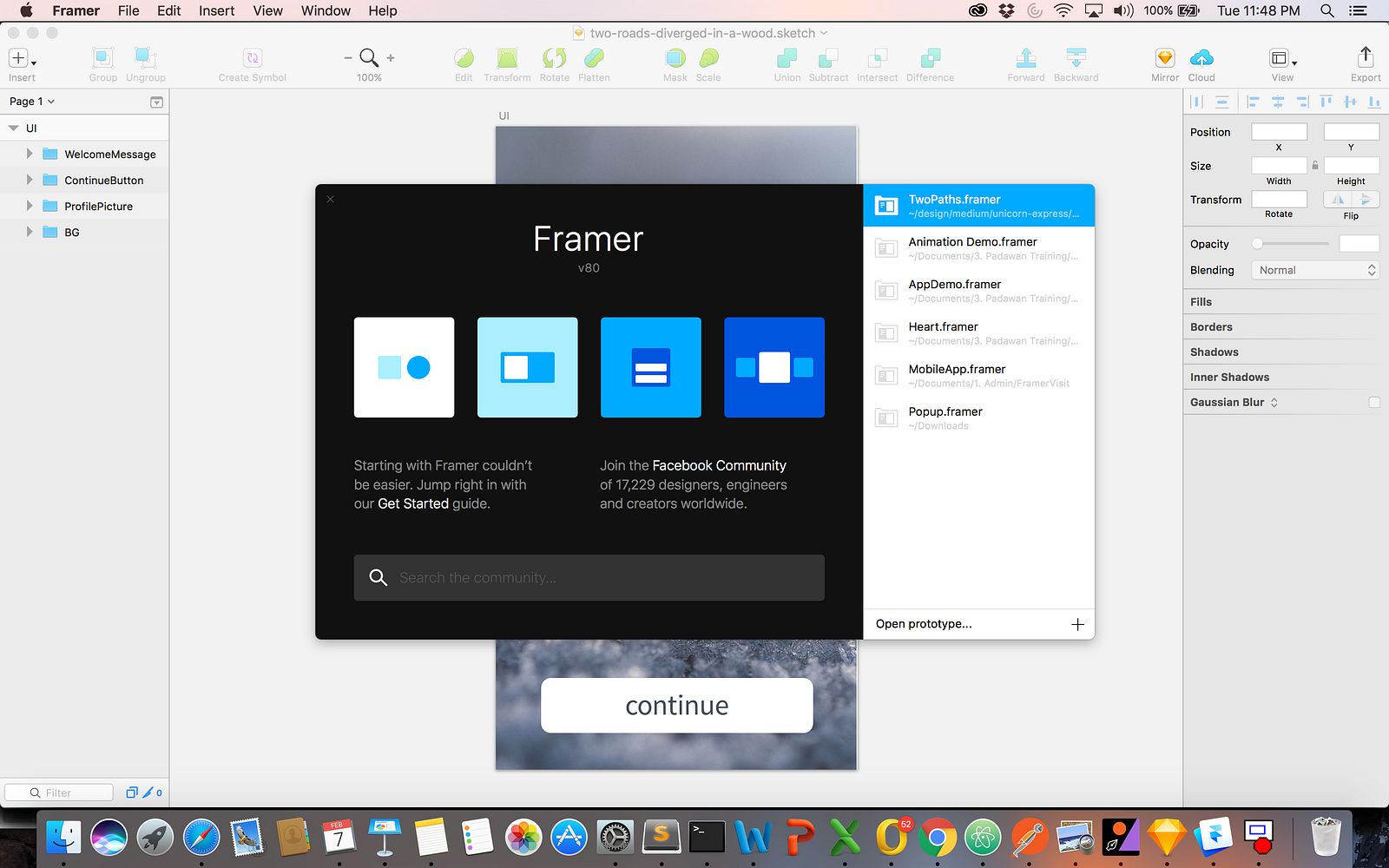Click the zoom magnifier icon in the toolbar
The height and width of the screenshot is (868, 1389).
(369, 58)
